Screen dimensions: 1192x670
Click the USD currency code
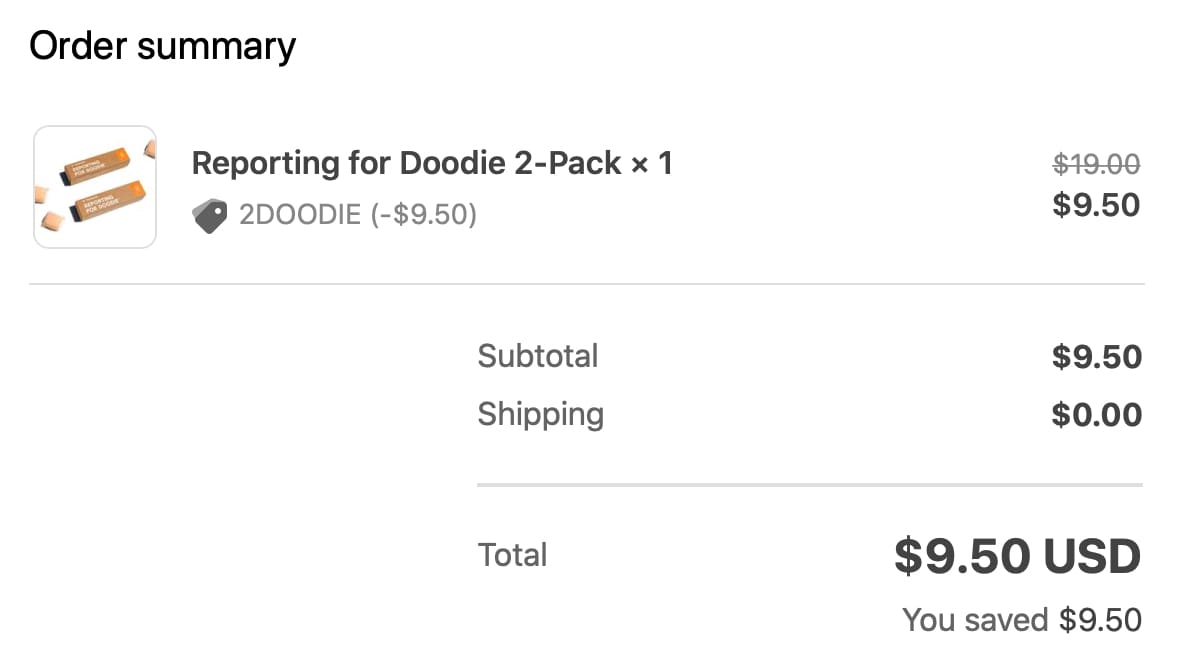click(x=1091, y=557)
